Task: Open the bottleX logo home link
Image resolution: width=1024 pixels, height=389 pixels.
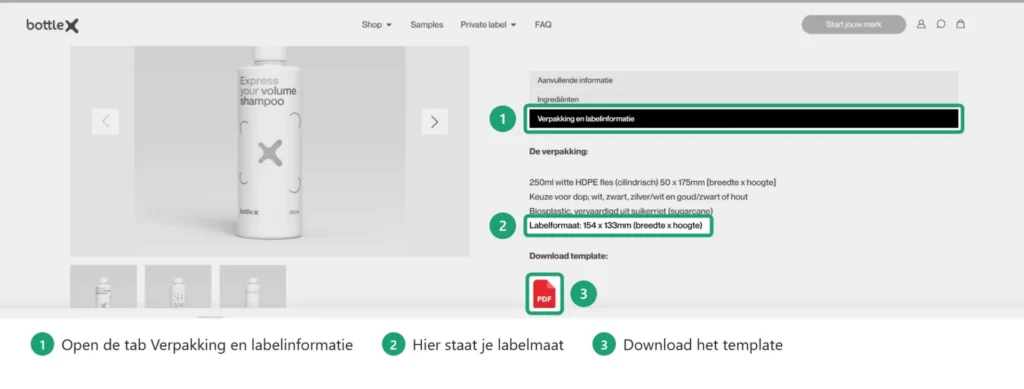Action: click(53, 25)
